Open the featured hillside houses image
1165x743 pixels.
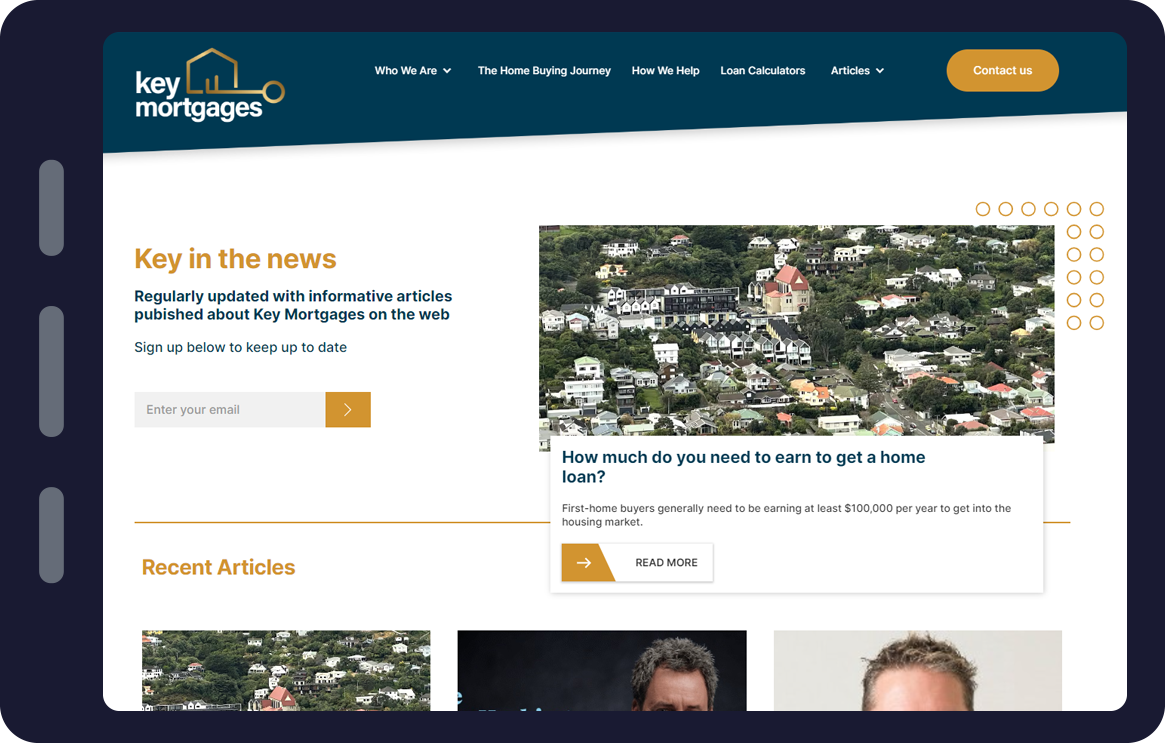click(796, 330)
